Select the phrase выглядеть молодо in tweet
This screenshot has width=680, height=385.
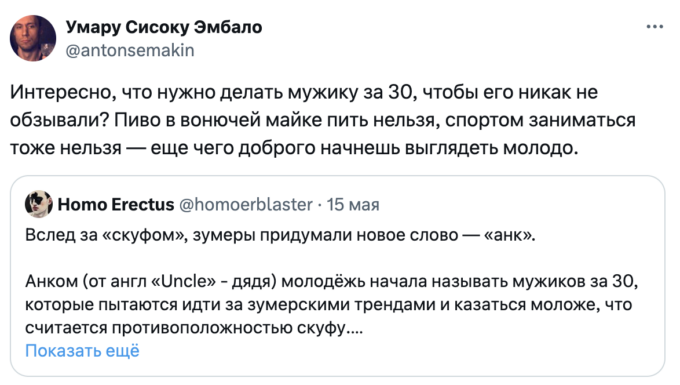[x=491, y=148]
